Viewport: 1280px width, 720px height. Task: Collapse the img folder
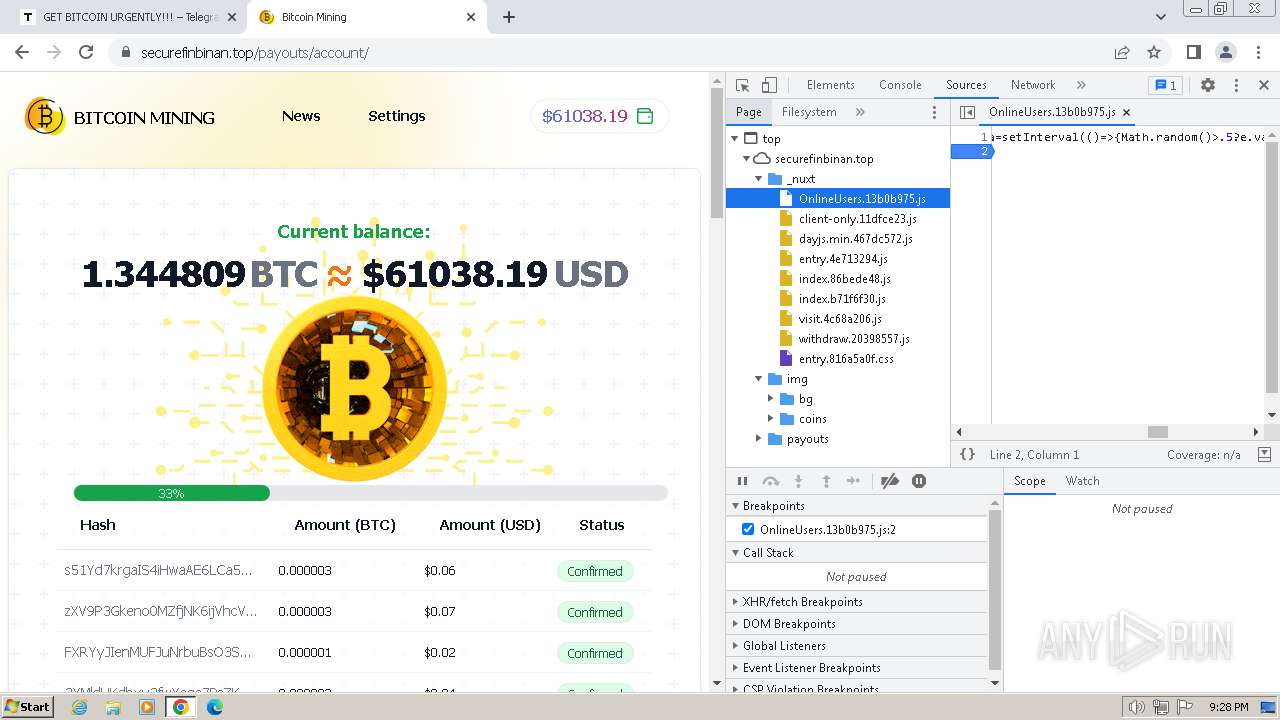758,379
